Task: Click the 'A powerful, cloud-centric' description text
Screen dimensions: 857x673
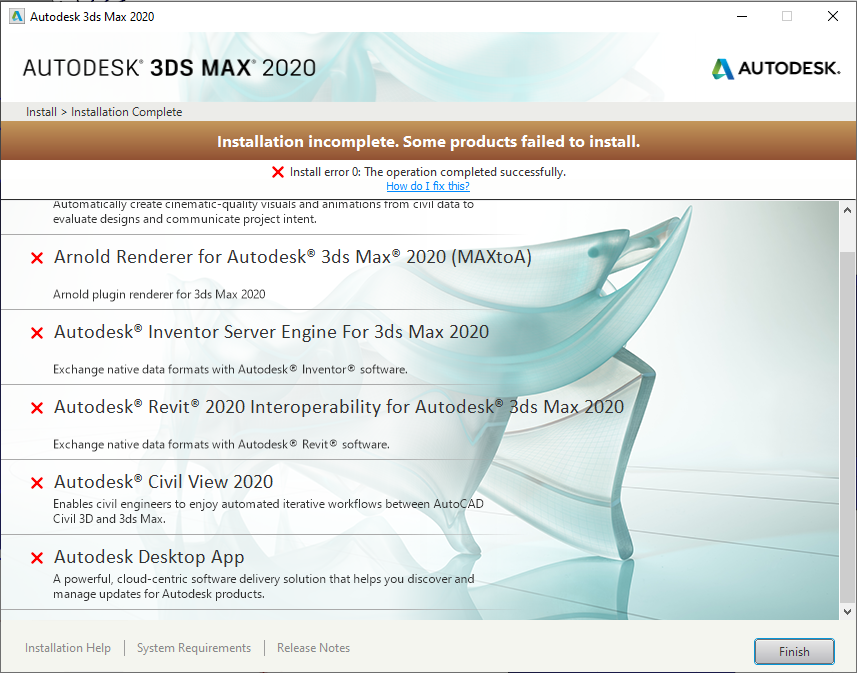Action: point(263,586)
